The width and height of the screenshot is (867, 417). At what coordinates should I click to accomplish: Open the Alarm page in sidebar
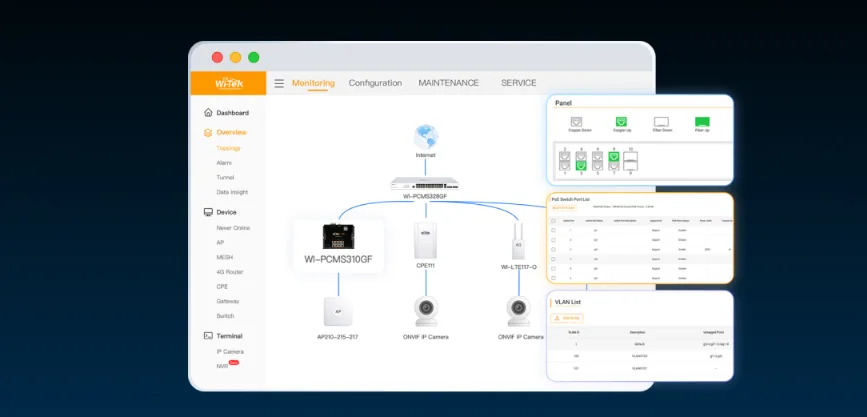click(x=224, y=163)
